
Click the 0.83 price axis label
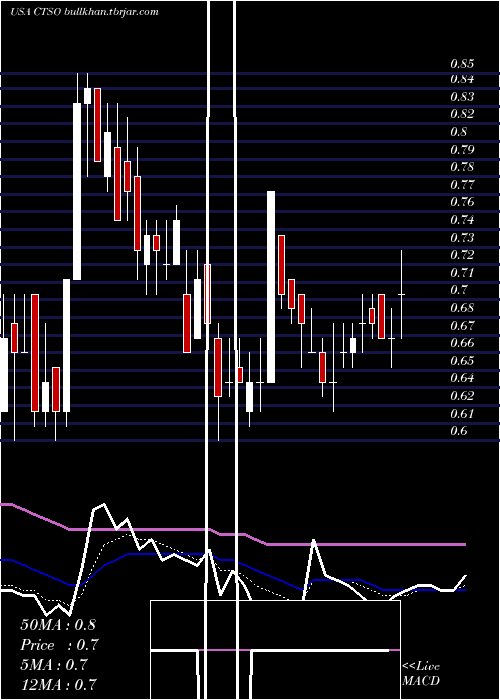(x=462, y=97)
